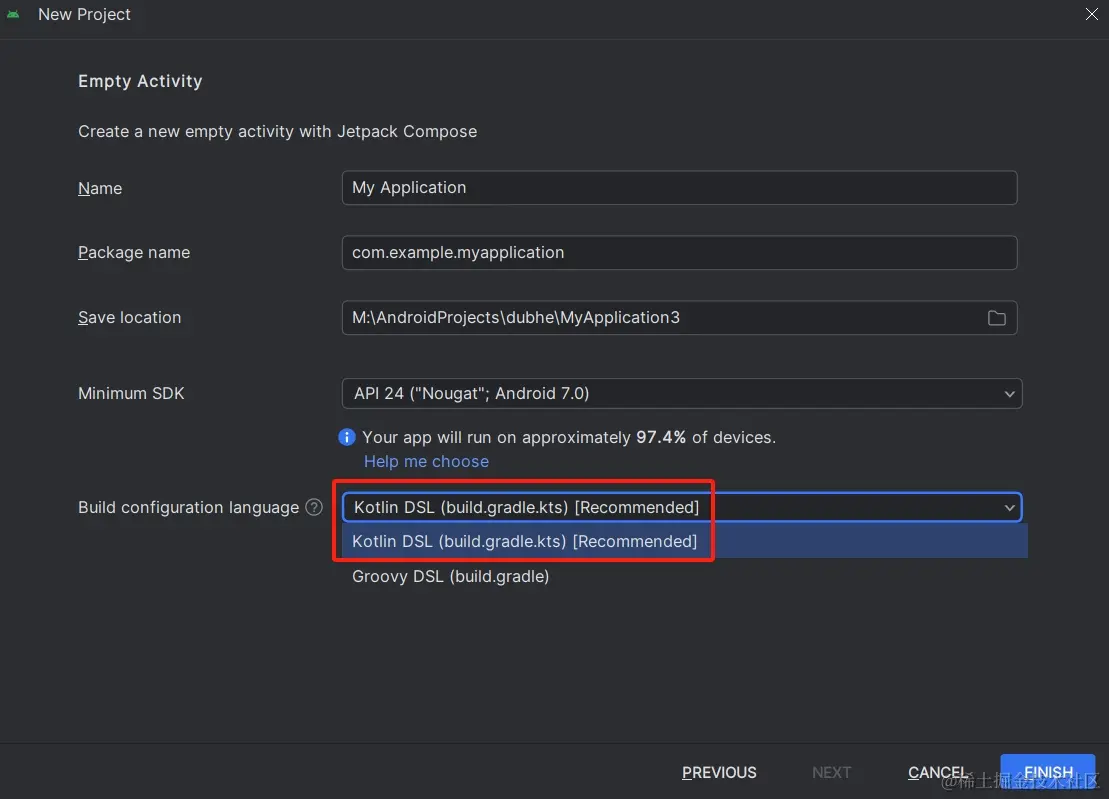Image resolution: width=1109 pixels, height=799 pixels.
Task: Click the New Project title bar label
Action: tap(84, 14)
